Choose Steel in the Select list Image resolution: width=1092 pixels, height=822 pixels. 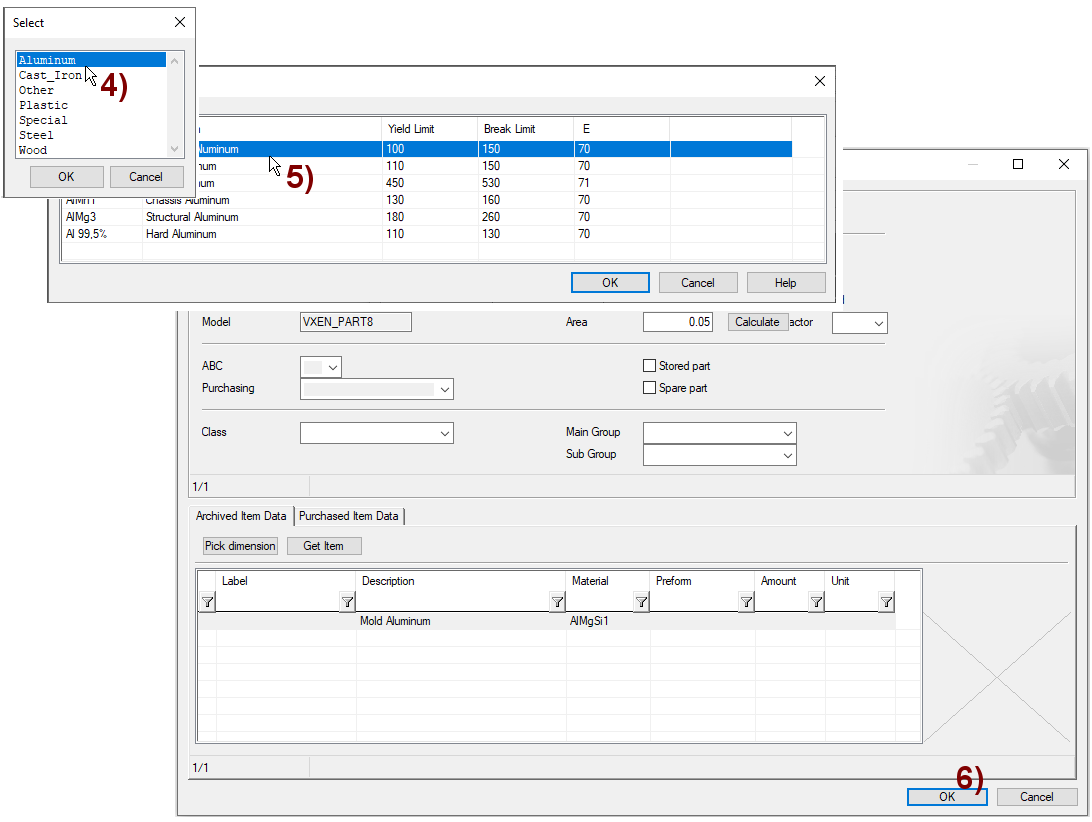(37, 135)
